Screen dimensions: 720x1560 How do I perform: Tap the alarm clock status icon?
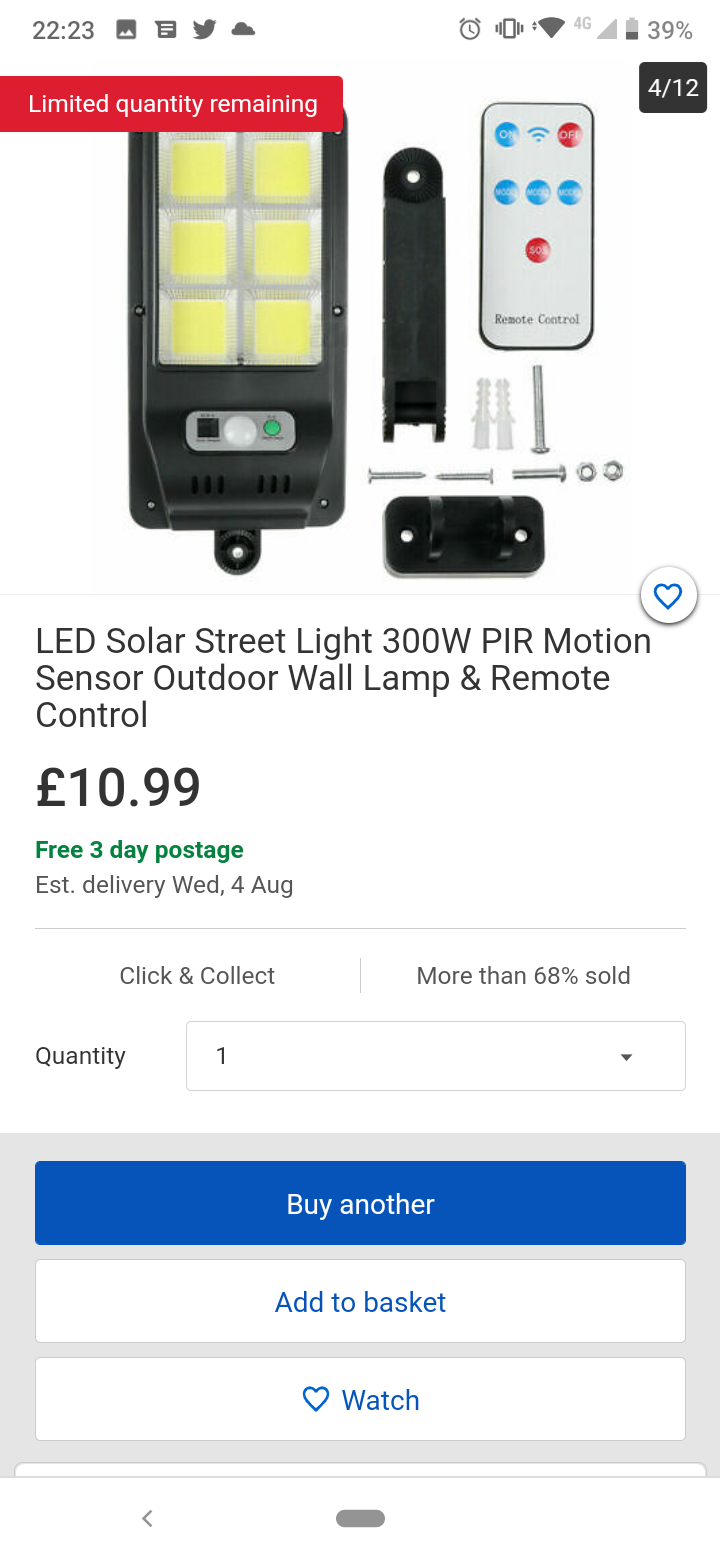(x=470, y=30)
